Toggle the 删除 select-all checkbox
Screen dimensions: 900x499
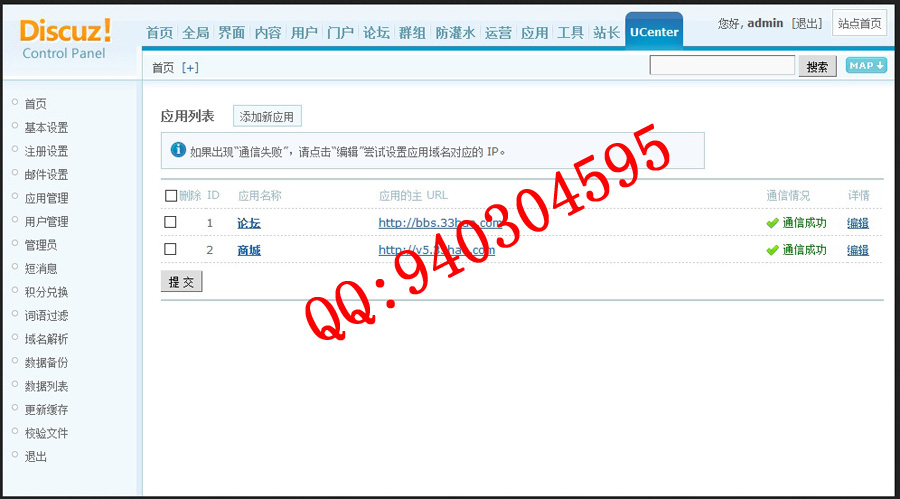(x=170, y=196)
